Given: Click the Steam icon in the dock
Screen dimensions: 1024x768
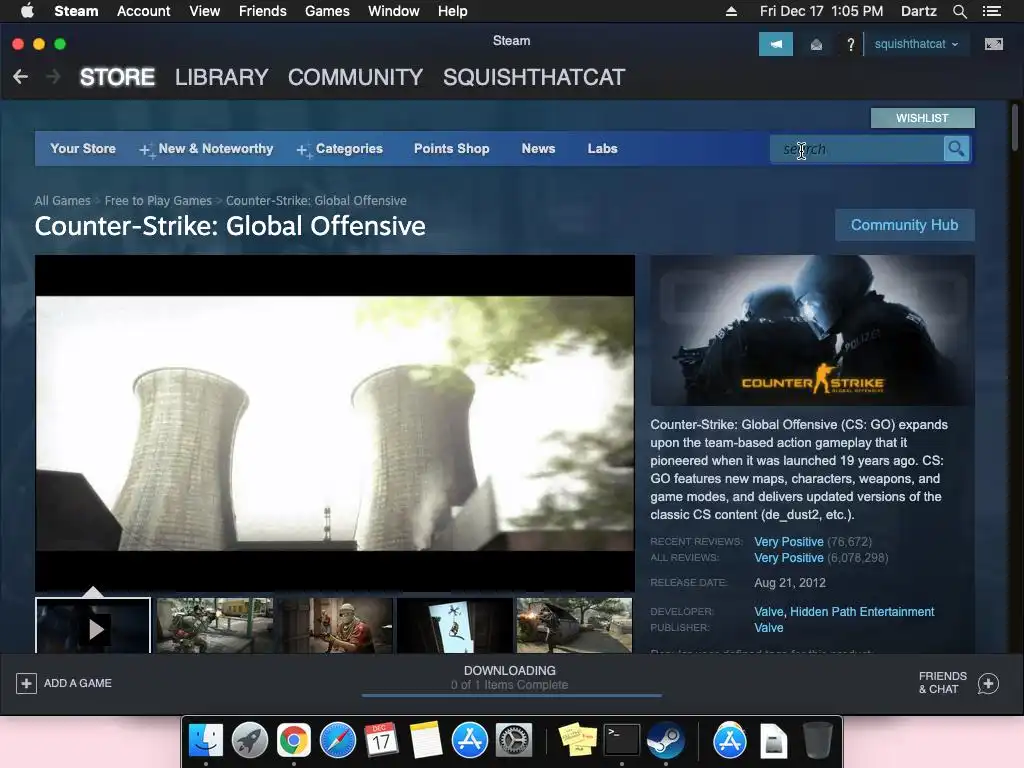Looking at the screenshot, I should point(665,741).
